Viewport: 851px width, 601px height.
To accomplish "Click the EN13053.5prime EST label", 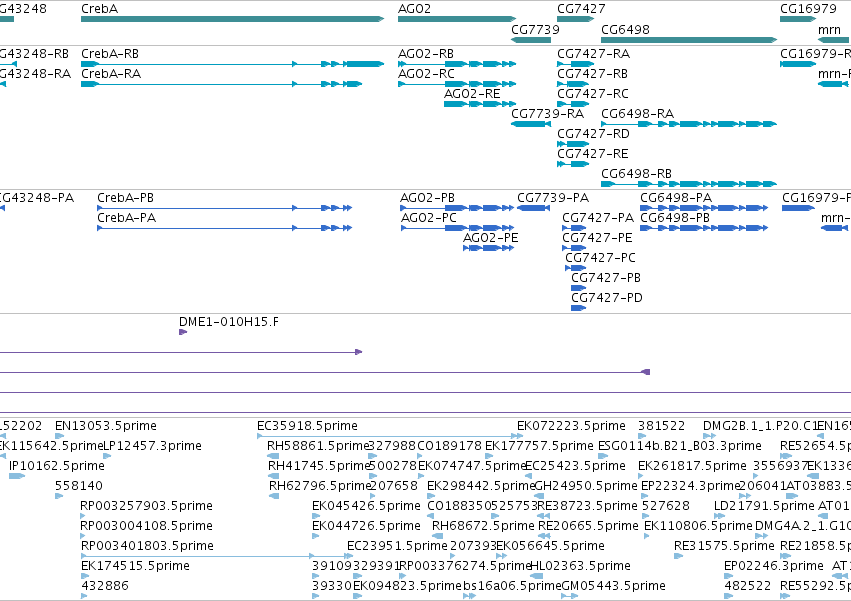I will point(106,426).
